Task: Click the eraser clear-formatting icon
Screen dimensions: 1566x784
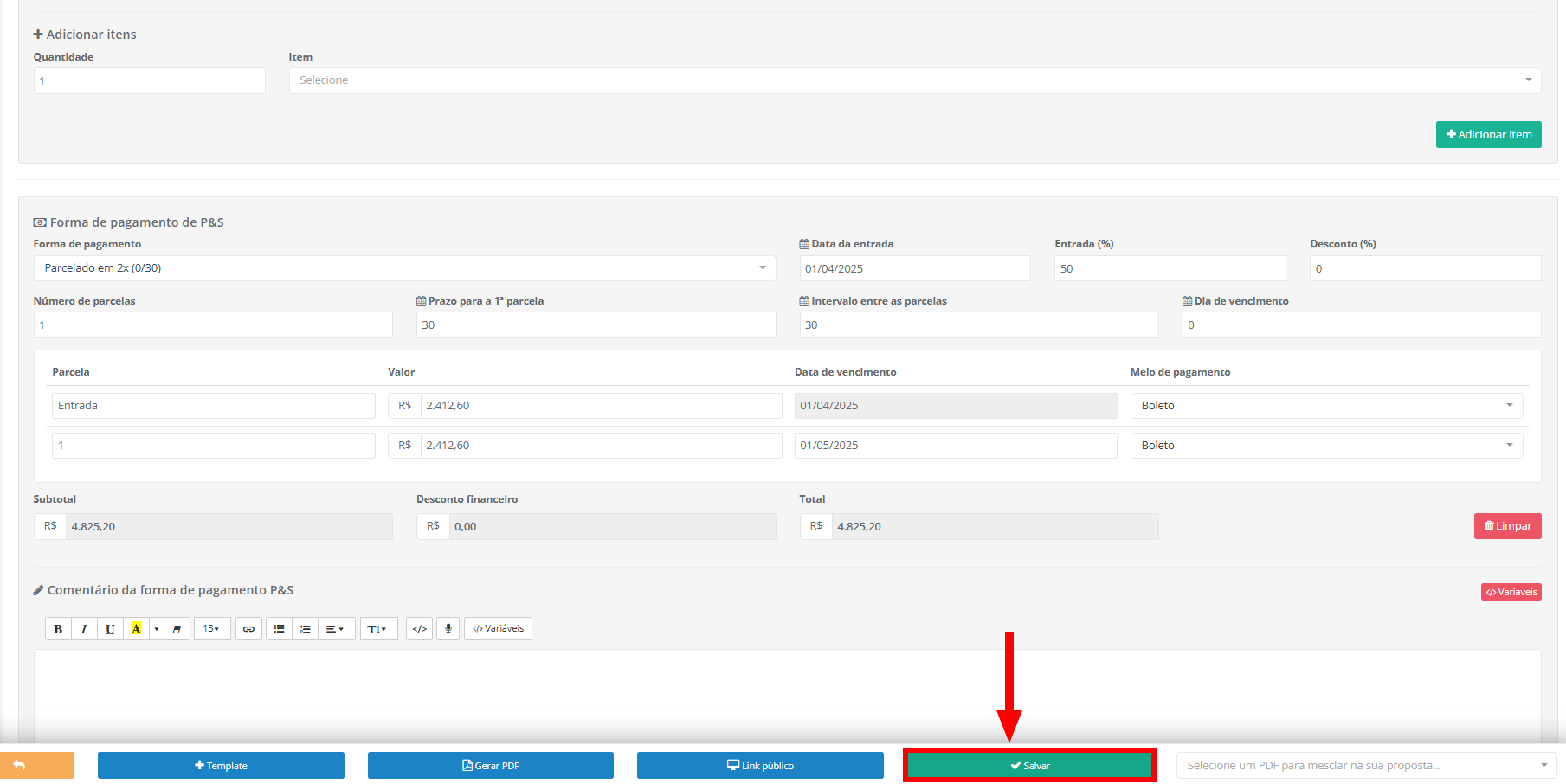Action: 177,629
